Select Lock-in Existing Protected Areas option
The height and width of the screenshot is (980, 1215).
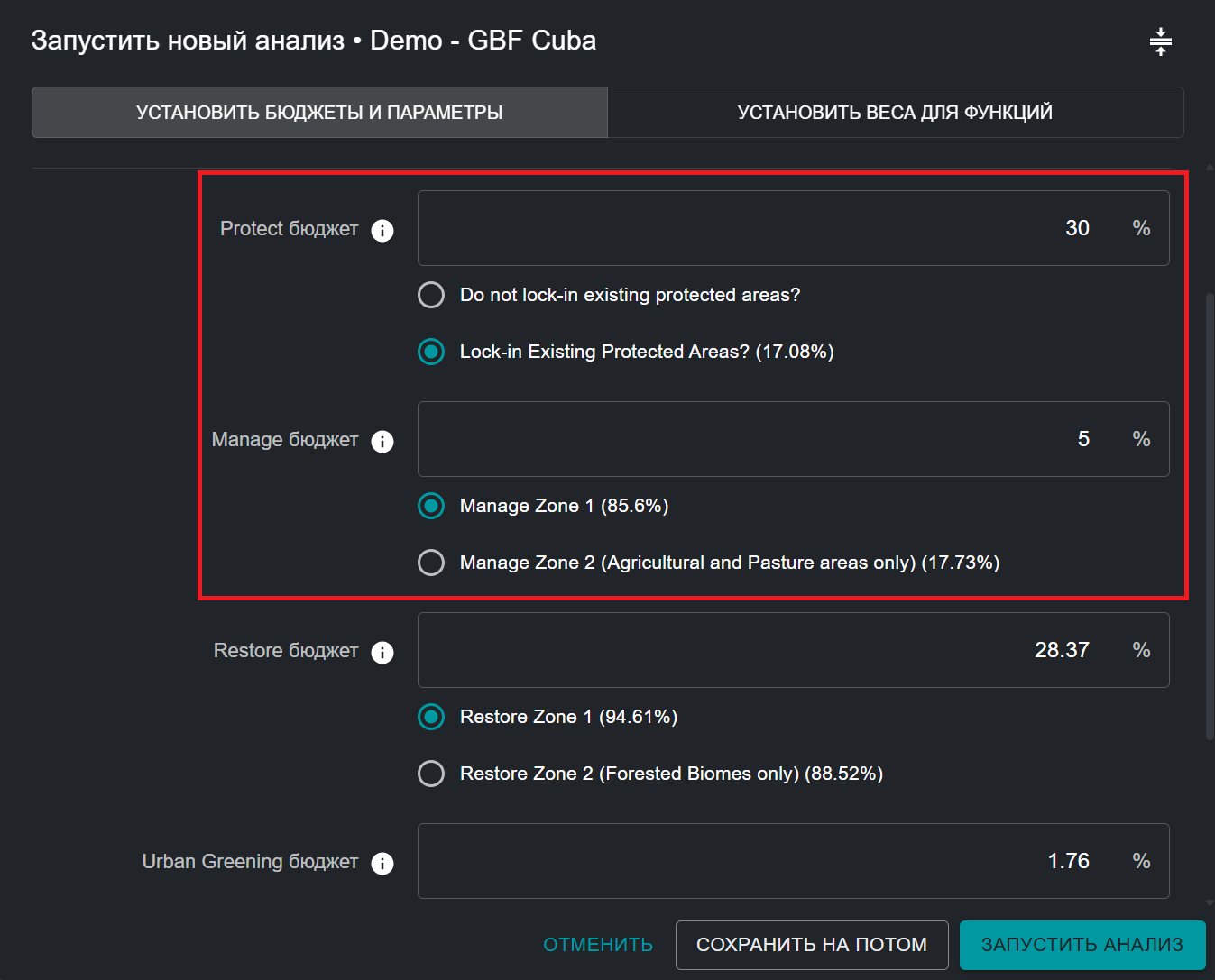click(431, 352)
